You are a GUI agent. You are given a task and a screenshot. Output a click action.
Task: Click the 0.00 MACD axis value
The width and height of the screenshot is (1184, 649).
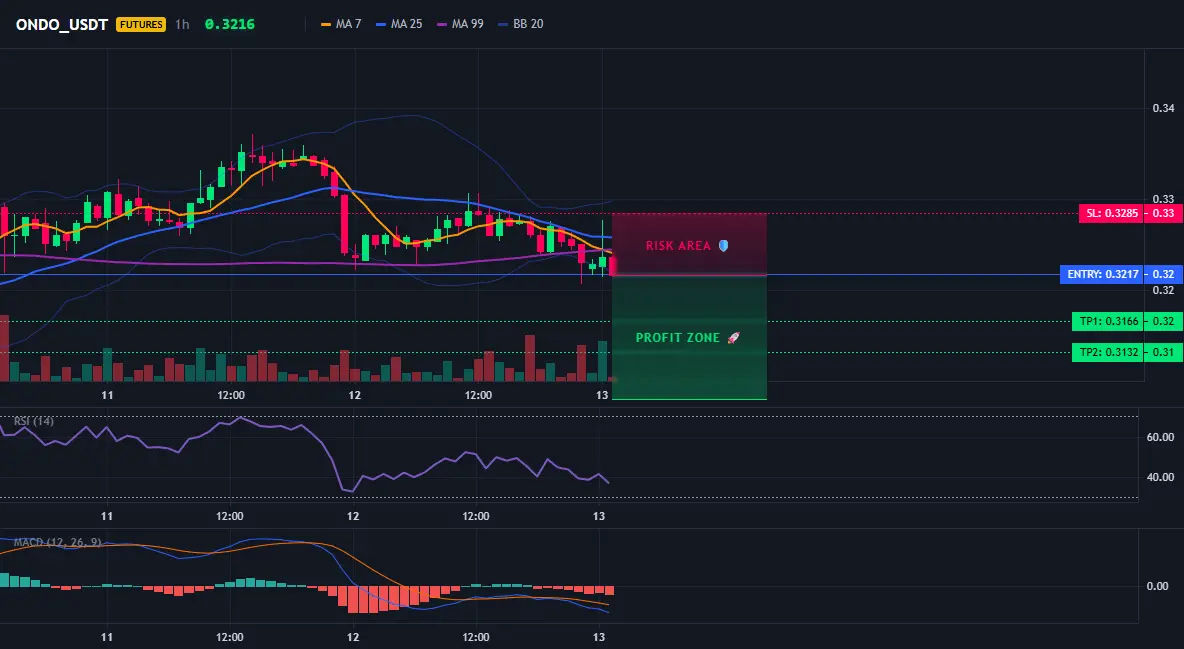tap(1158, 586)
